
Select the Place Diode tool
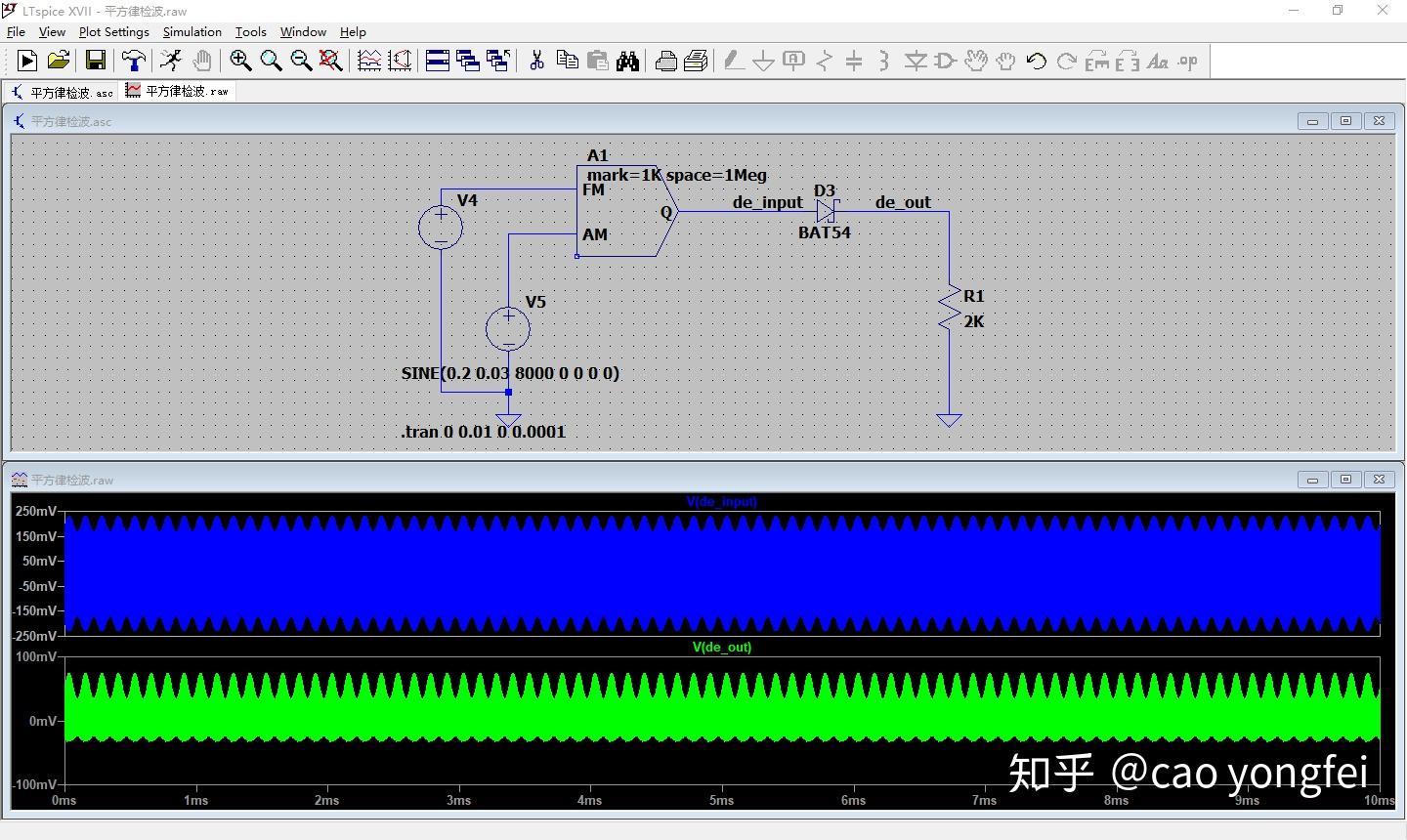point(916,61)
